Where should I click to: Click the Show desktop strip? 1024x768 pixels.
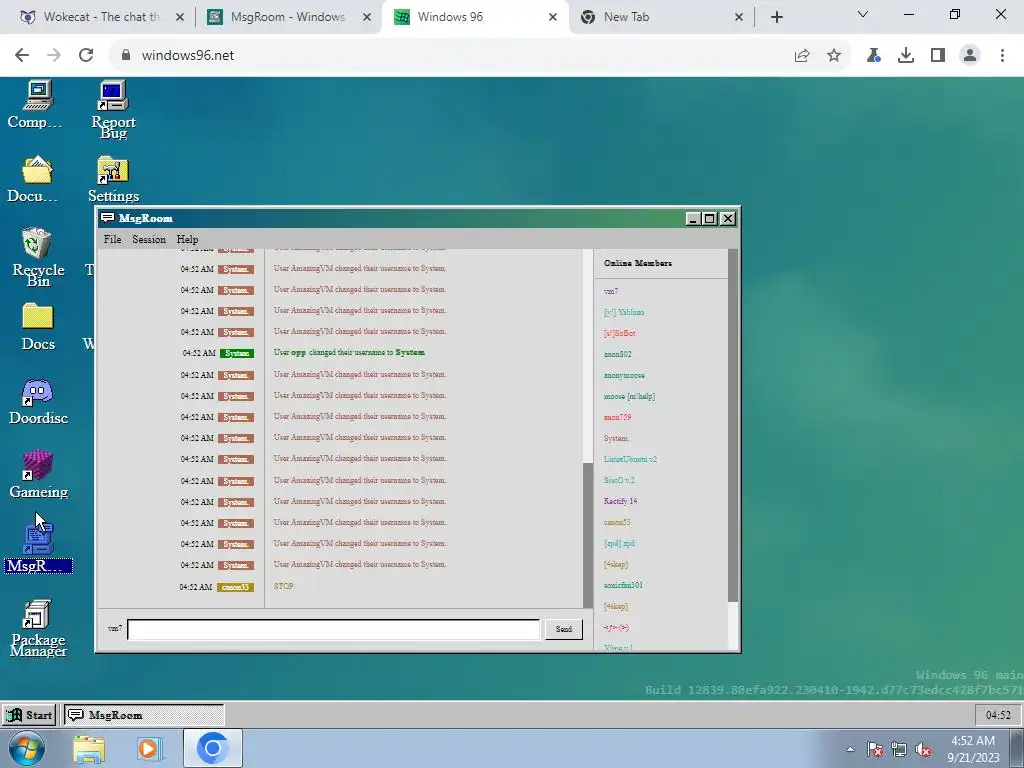[x=1016, y=748]
